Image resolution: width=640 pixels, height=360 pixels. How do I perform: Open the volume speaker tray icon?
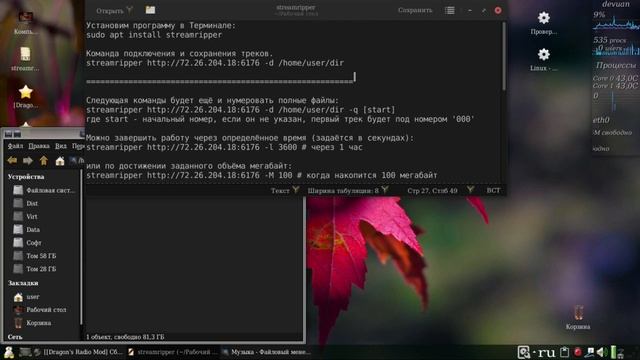tap(602, 352)
